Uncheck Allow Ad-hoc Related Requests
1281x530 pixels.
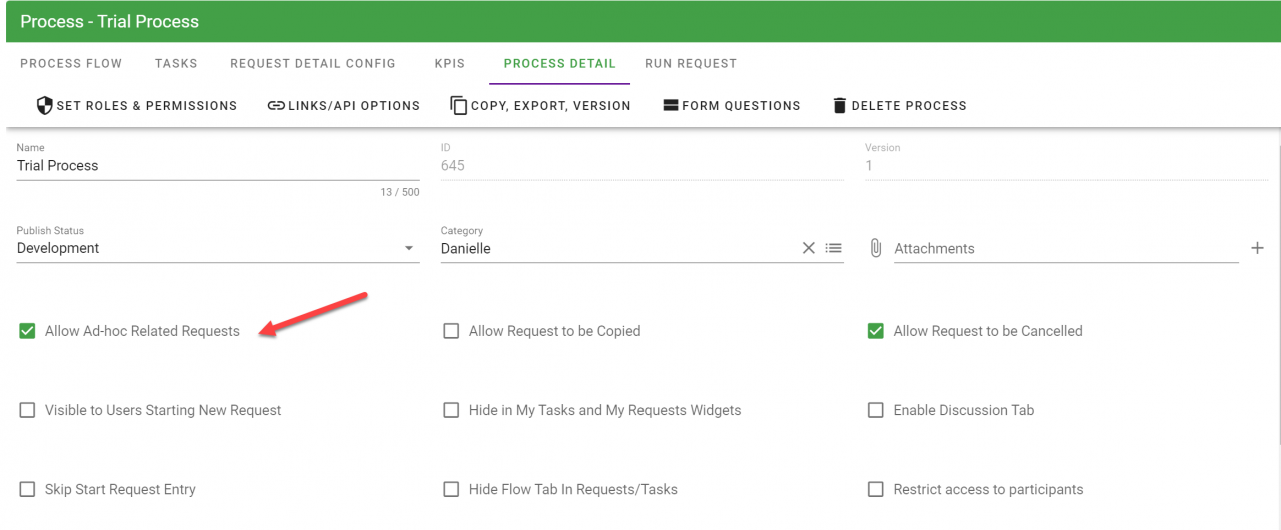[x=27, y=331]
